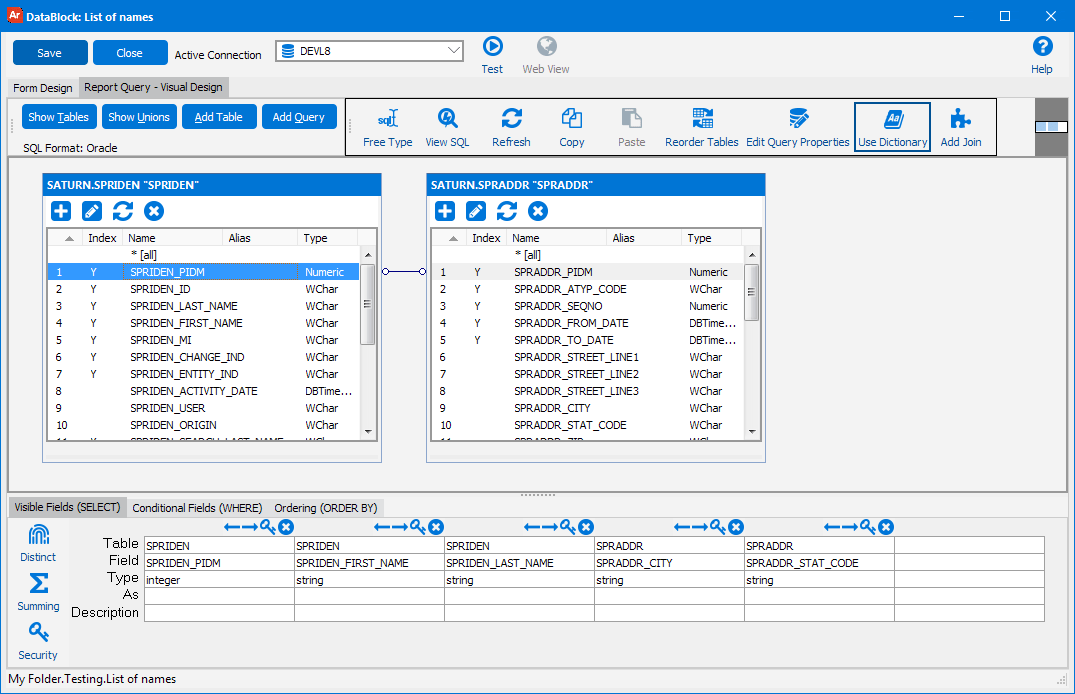
Task: Click the canvas overview thumbnail at top right
Action: coord(1051,127)
